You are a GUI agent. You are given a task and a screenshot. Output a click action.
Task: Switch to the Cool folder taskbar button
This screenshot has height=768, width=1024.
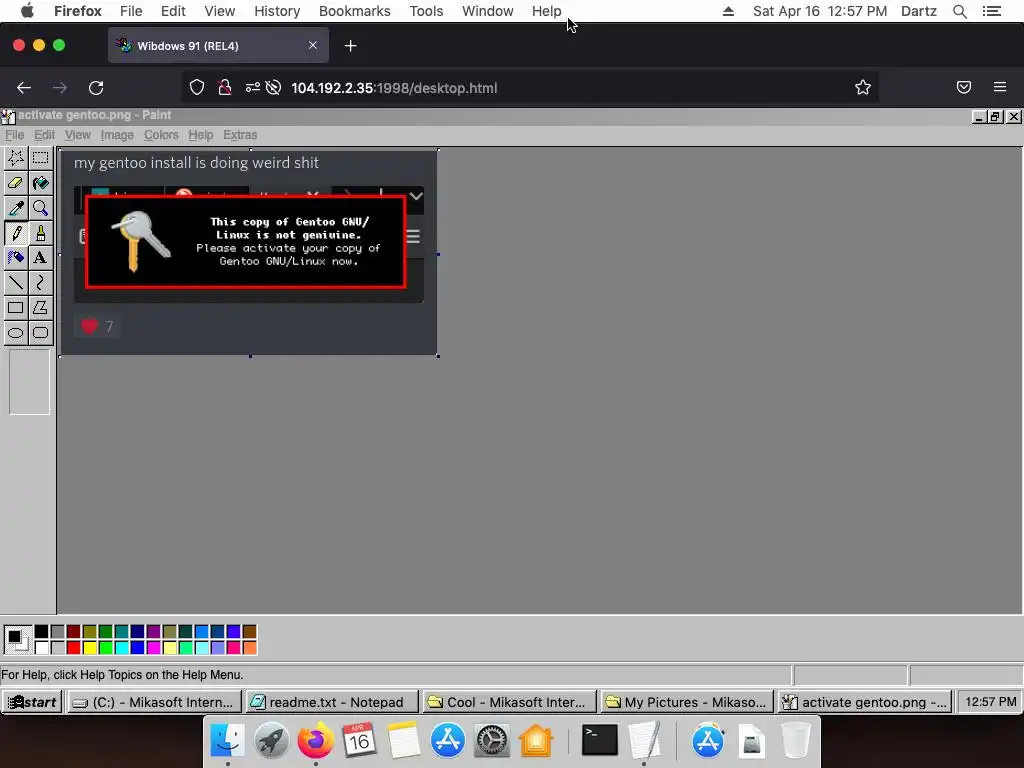click(x=509, y=702)
